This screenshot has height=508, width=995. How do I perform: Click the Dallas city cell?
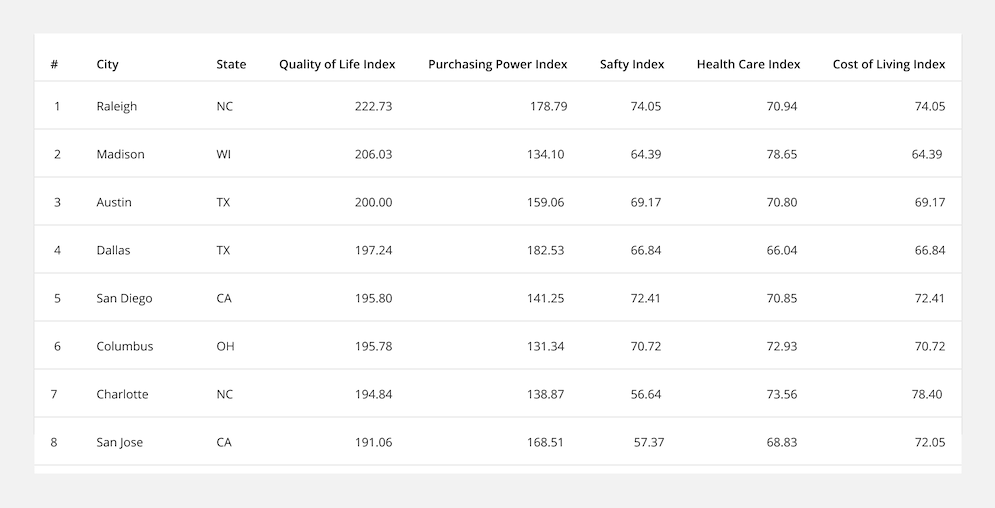click(x=113, y=251)
